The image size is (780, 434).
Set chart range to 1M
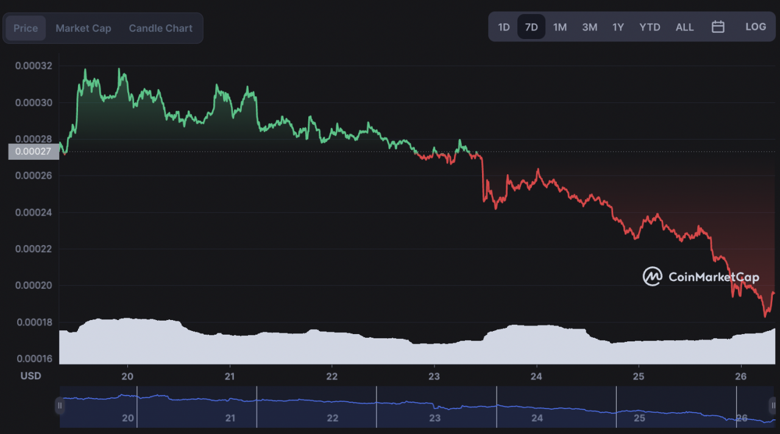point(560,27)
